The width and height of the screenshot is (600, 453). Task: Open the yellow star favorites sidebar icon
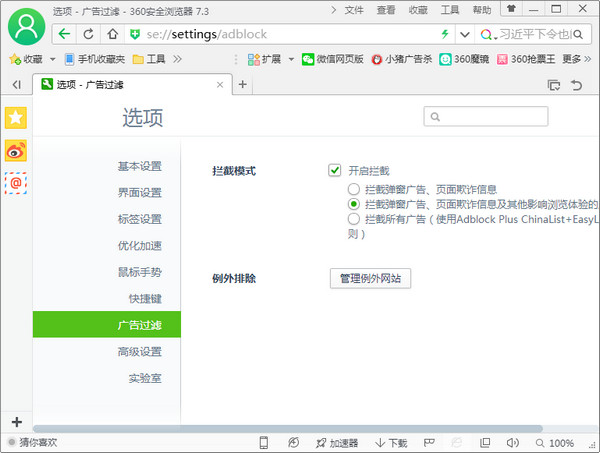16,117
